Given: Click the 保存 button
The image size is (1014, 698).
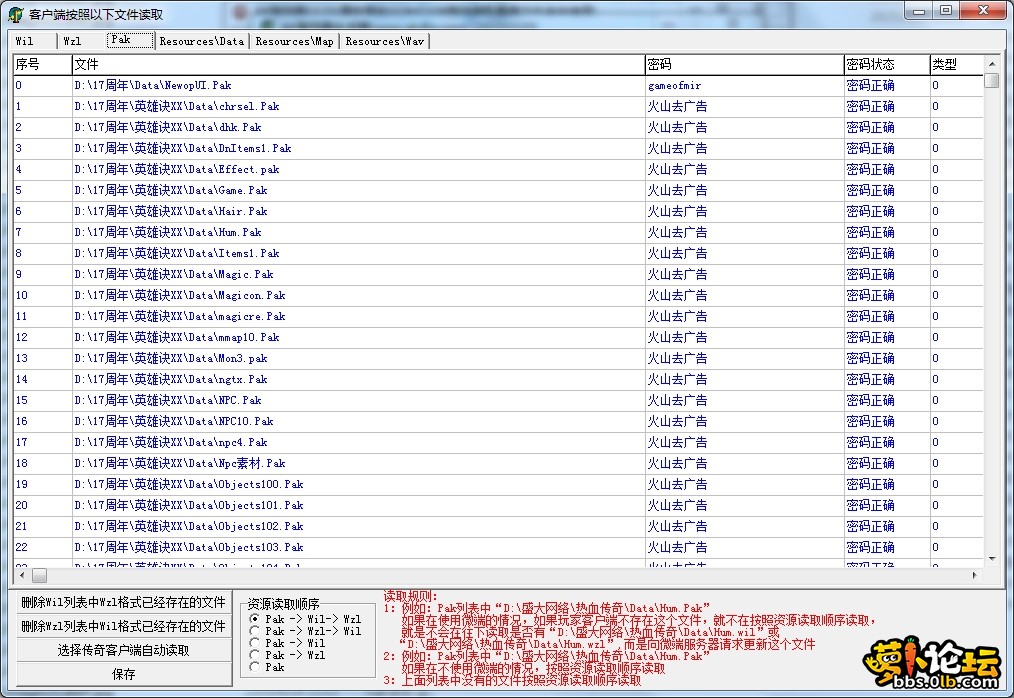Looking at the screenshot, I should [x=124, y=674].
